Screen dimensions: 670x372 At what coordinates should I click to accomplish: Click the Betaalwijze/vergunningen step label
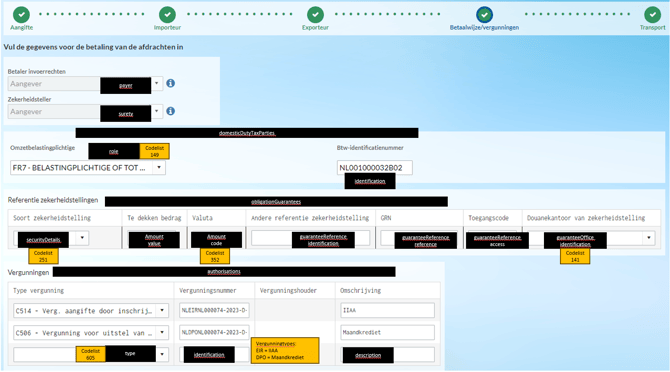point(484,27)
